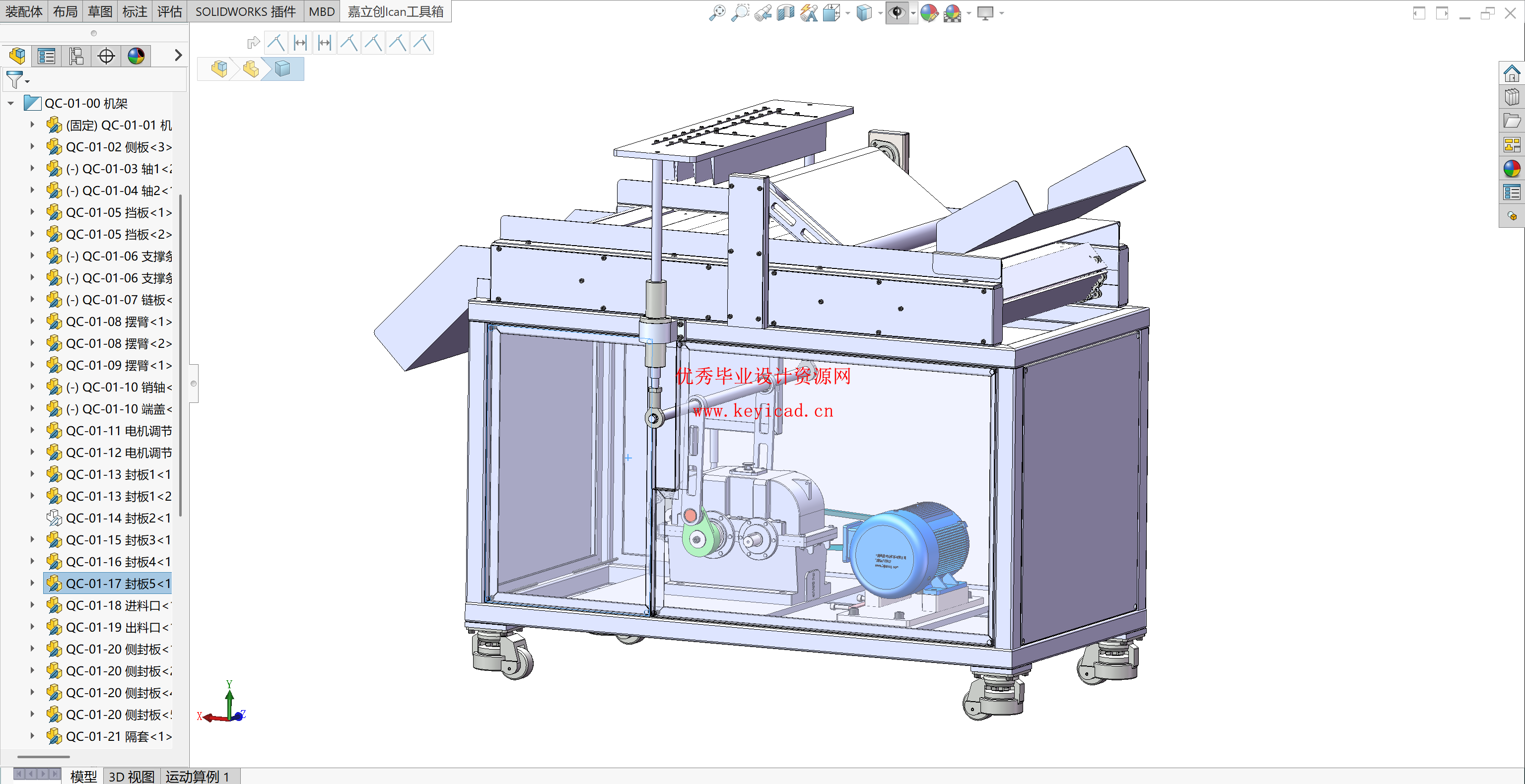The width and height of the screenshot is (1525, 784).
Task: Click the blue motor in the model
Action: click(906, 549)
